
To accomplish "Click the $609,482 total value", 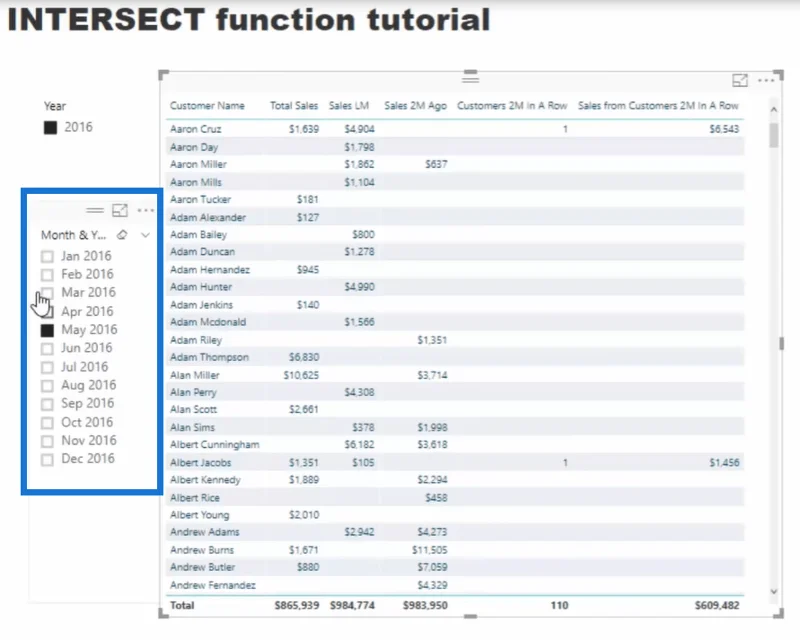I will point(717,605).
